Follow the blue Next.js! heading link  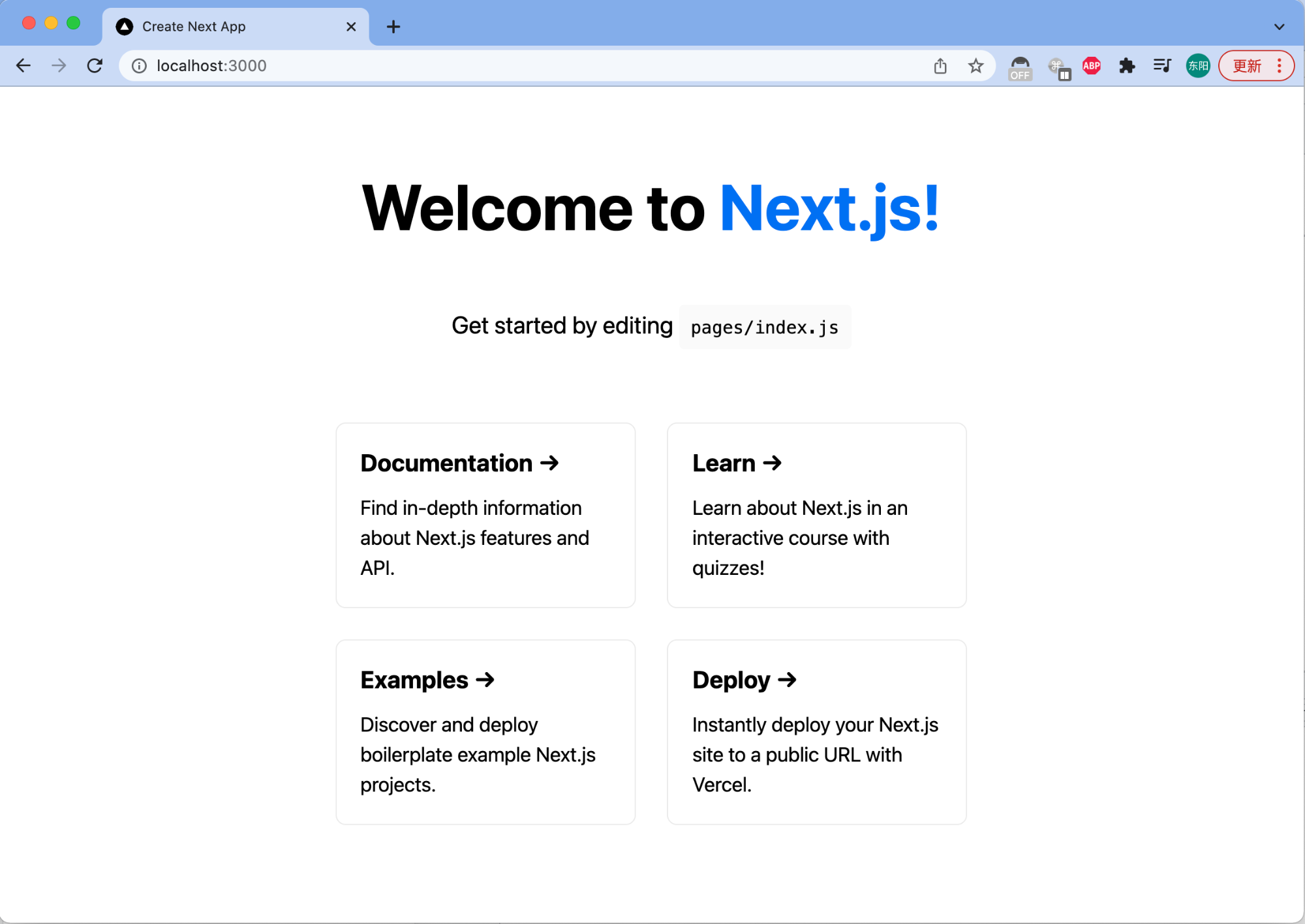829,209
